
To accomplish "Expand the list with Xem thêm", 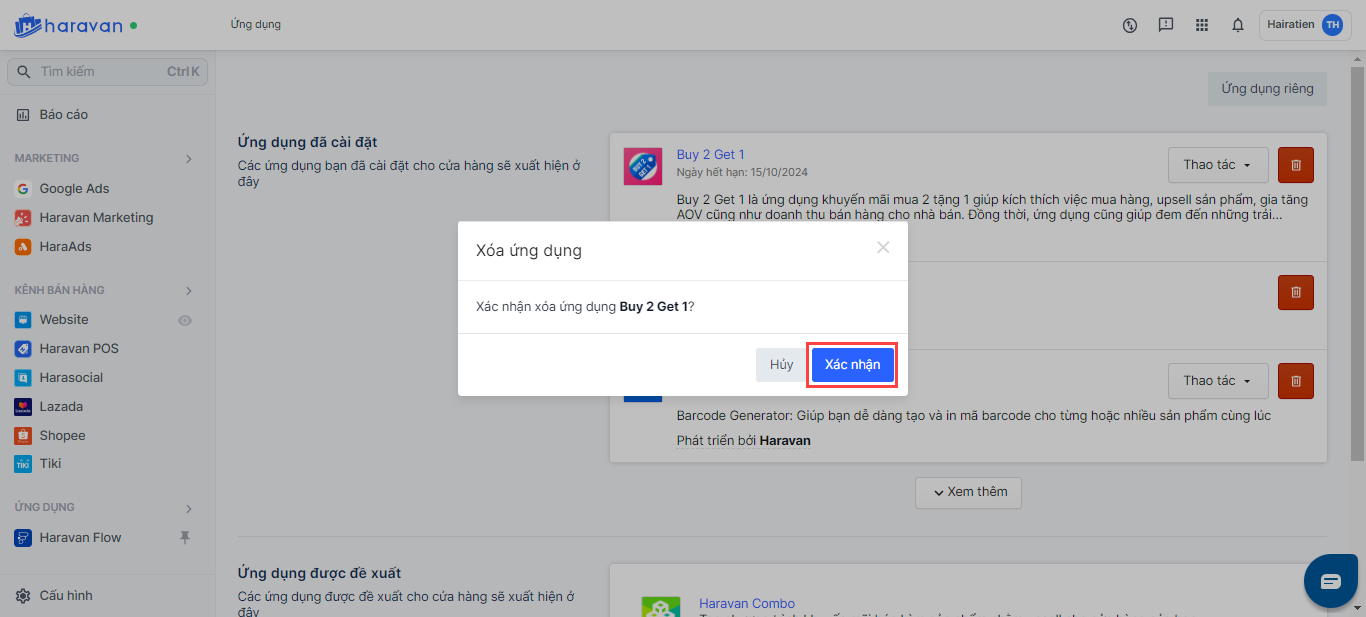I will 968,492.
